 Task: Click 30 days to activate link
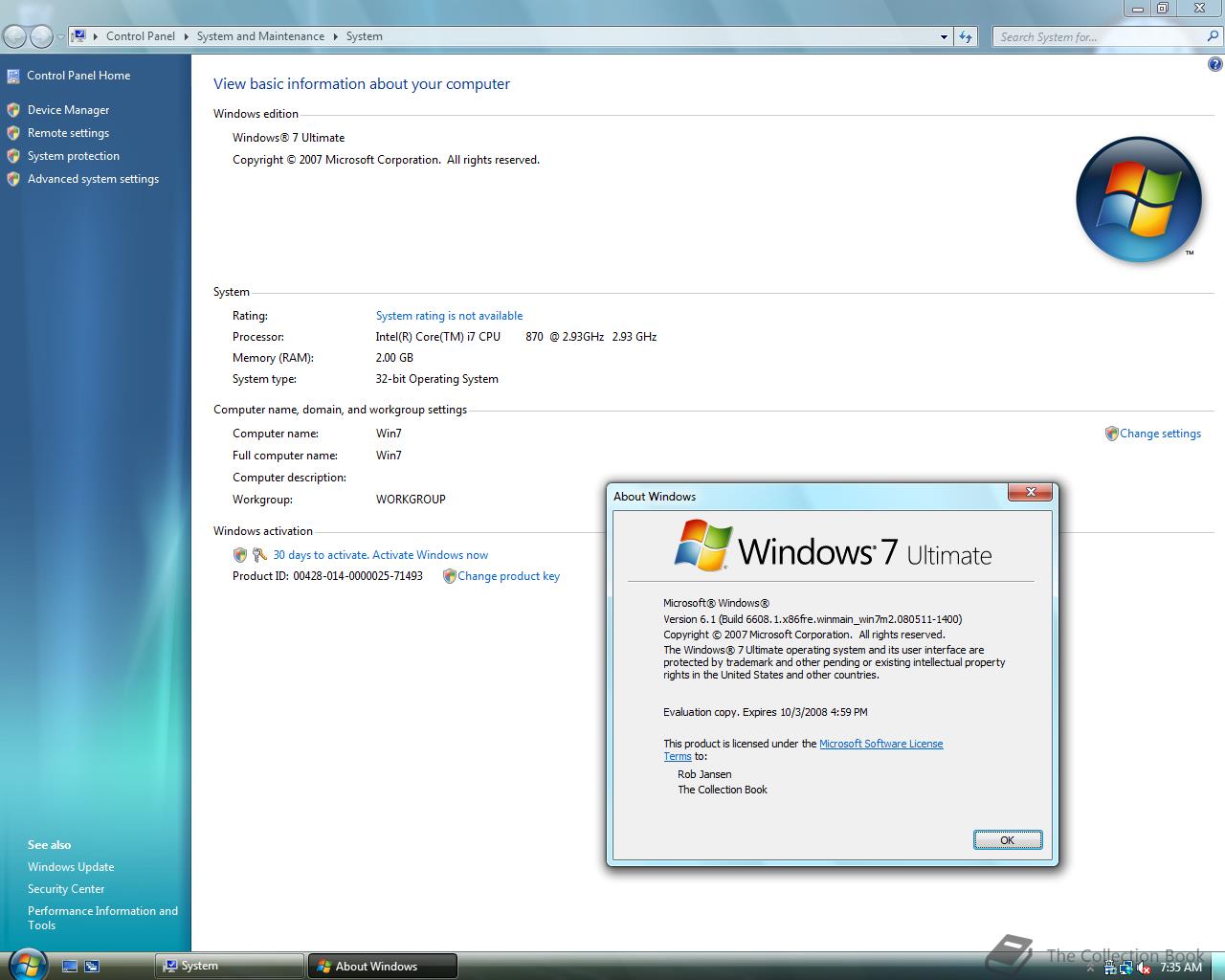(x=380, y=555)
